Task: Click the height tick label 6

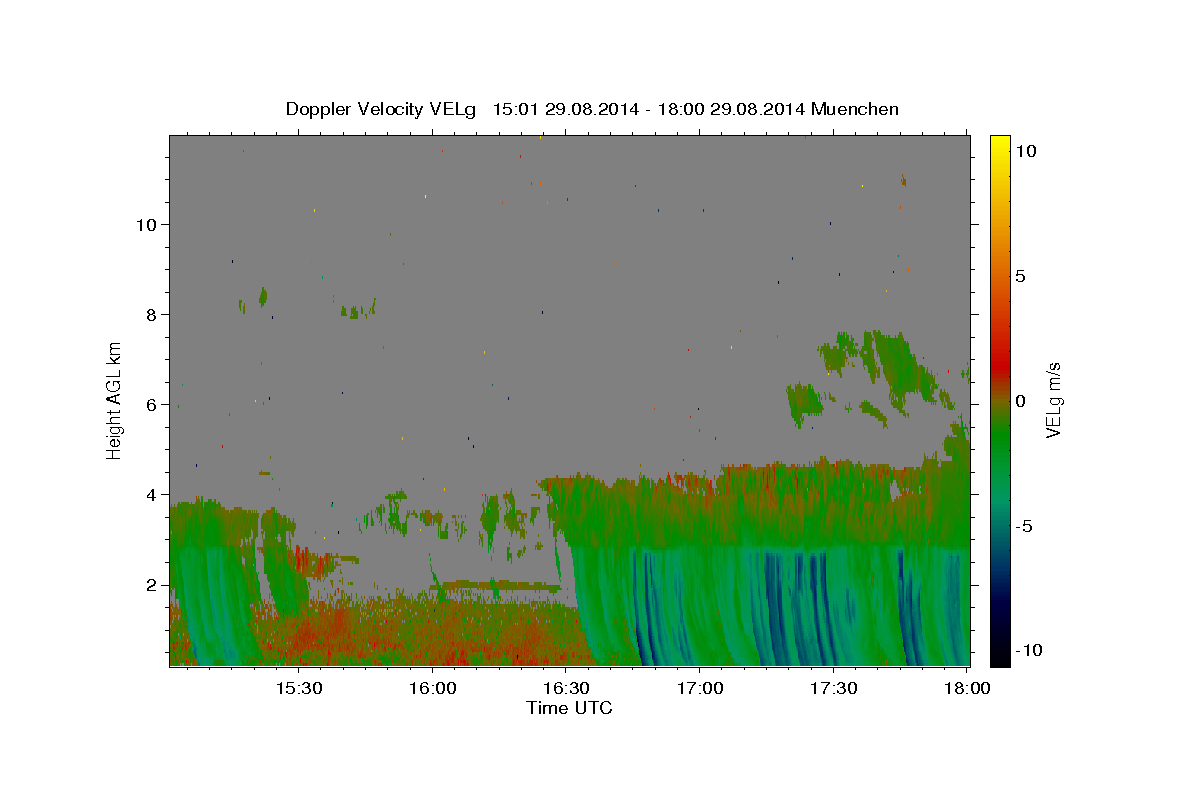Action: (152, 404)
